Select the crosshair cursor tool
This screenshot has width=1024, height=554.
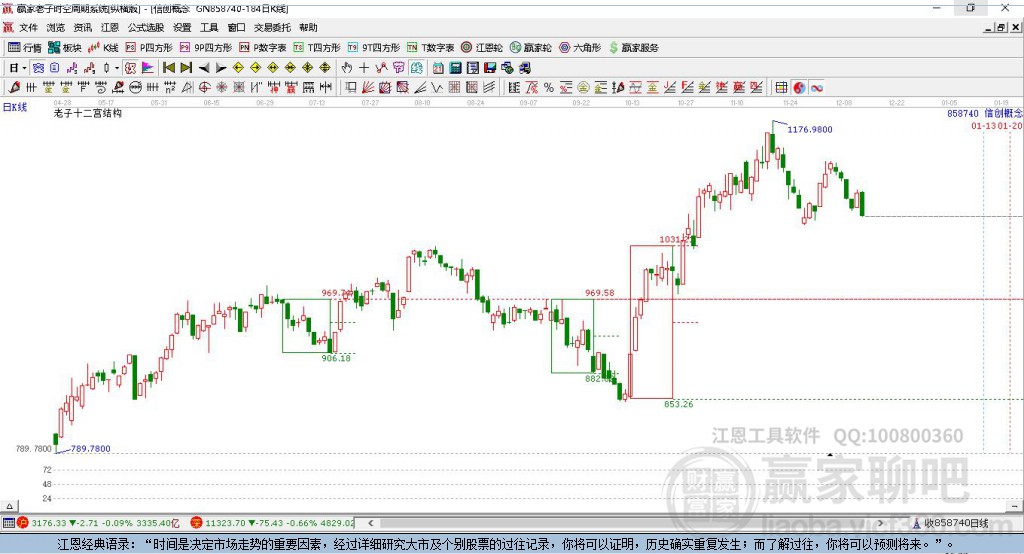coord(364,68)
